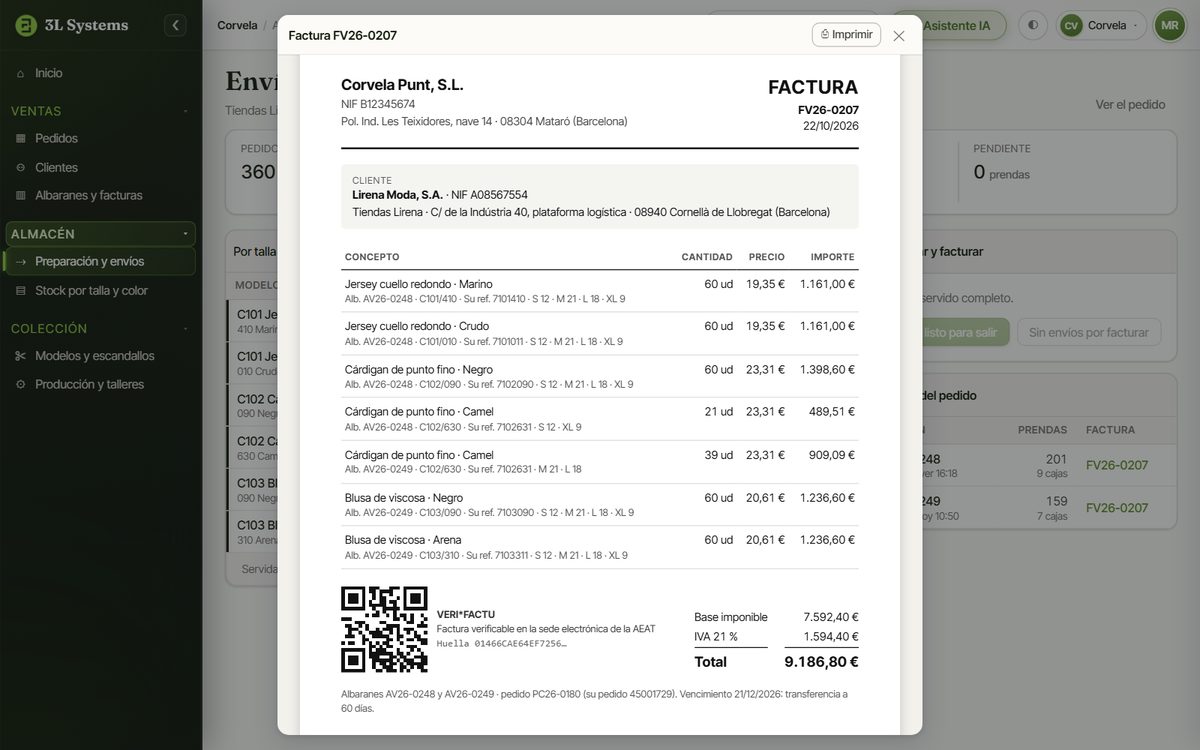Image resolution: width=1200 pixels, height=750 pixels.
Task: Click the Corvela Punt, S.L. heading
Action: point(402,85)
